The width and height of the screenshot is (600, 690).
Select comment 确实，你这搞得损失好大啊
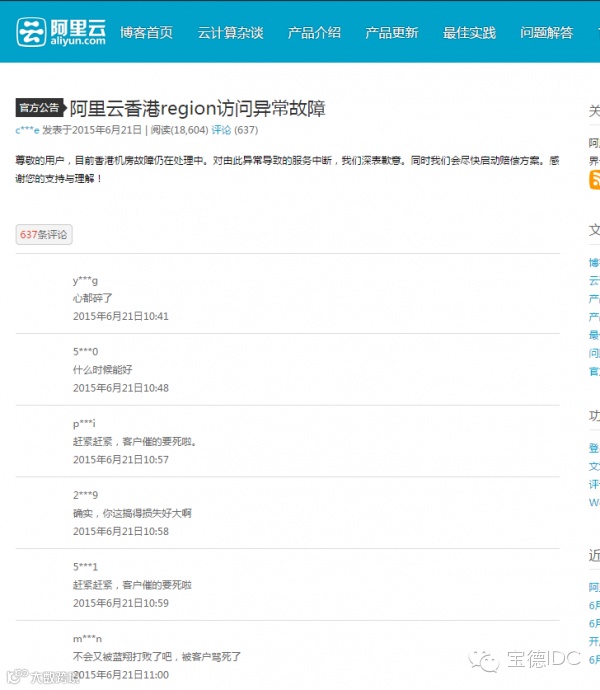pos(132,513)
